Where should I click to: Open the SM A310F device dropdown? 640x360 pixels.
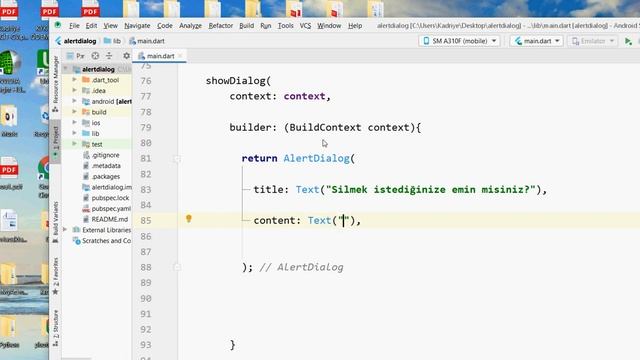tap(460, 41)
